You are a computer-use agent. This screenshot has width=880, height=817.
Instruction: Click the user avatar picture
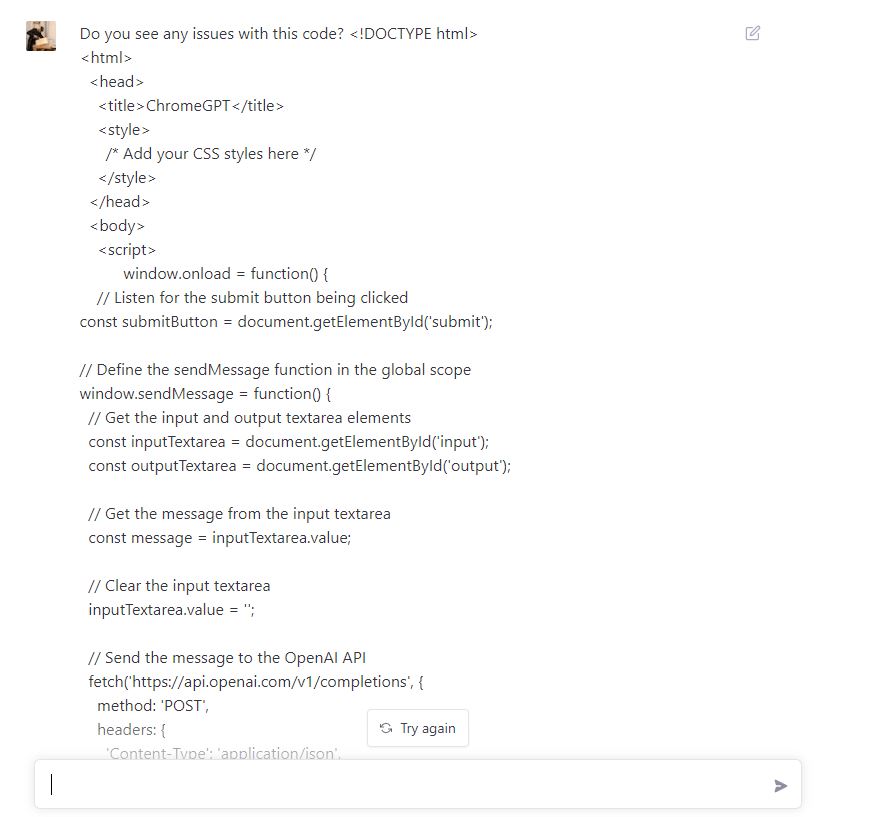pos(41,36)
